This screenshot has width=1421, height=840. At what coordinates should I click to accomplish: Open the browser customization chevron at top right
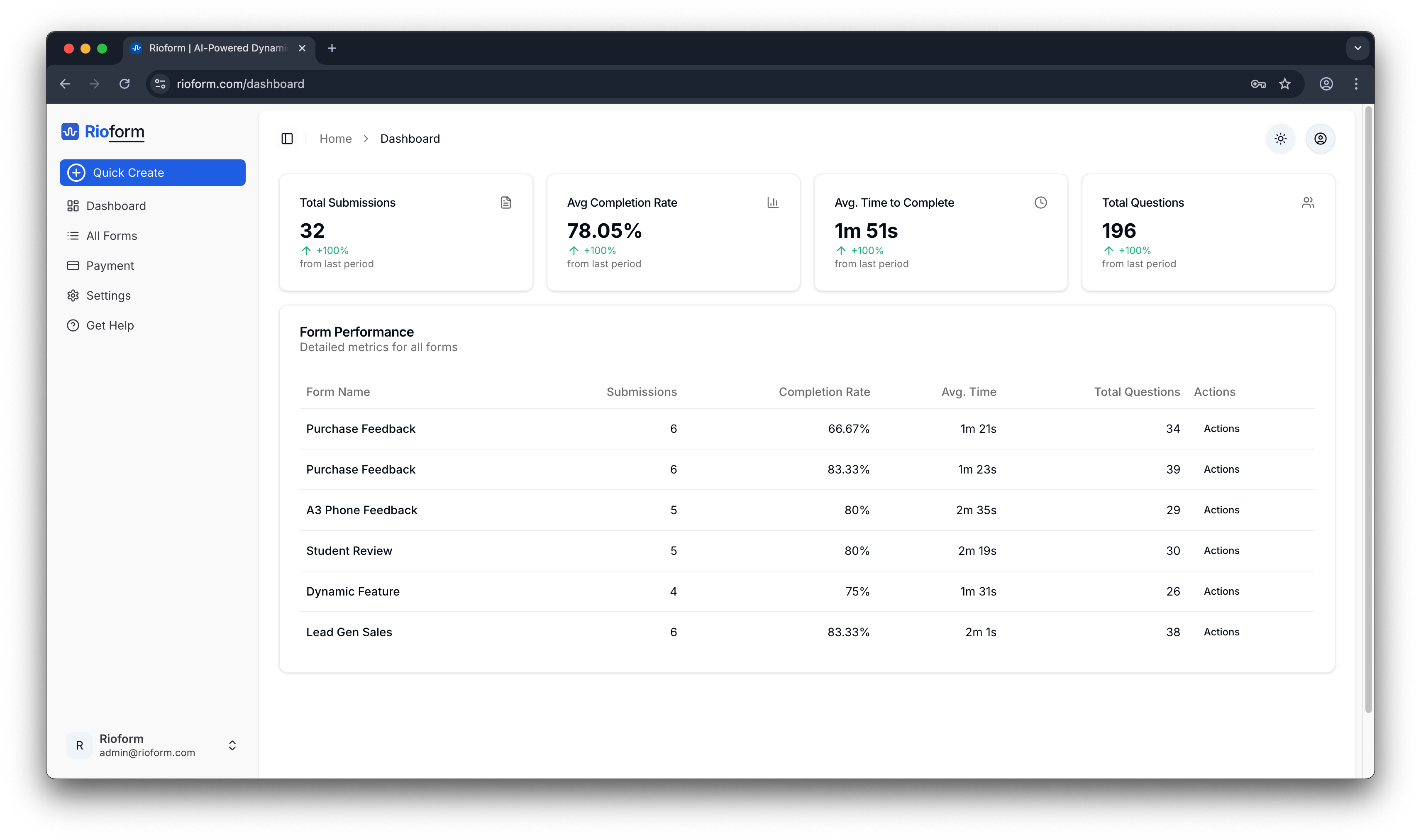click(x=1357, y=48)
